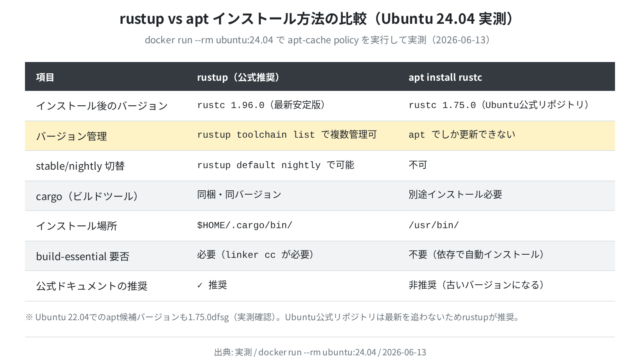This screenshot has height=360, width=640.
Task: Click the cell 'rustup default nightly で可能'
Action: tap(276, 165)
